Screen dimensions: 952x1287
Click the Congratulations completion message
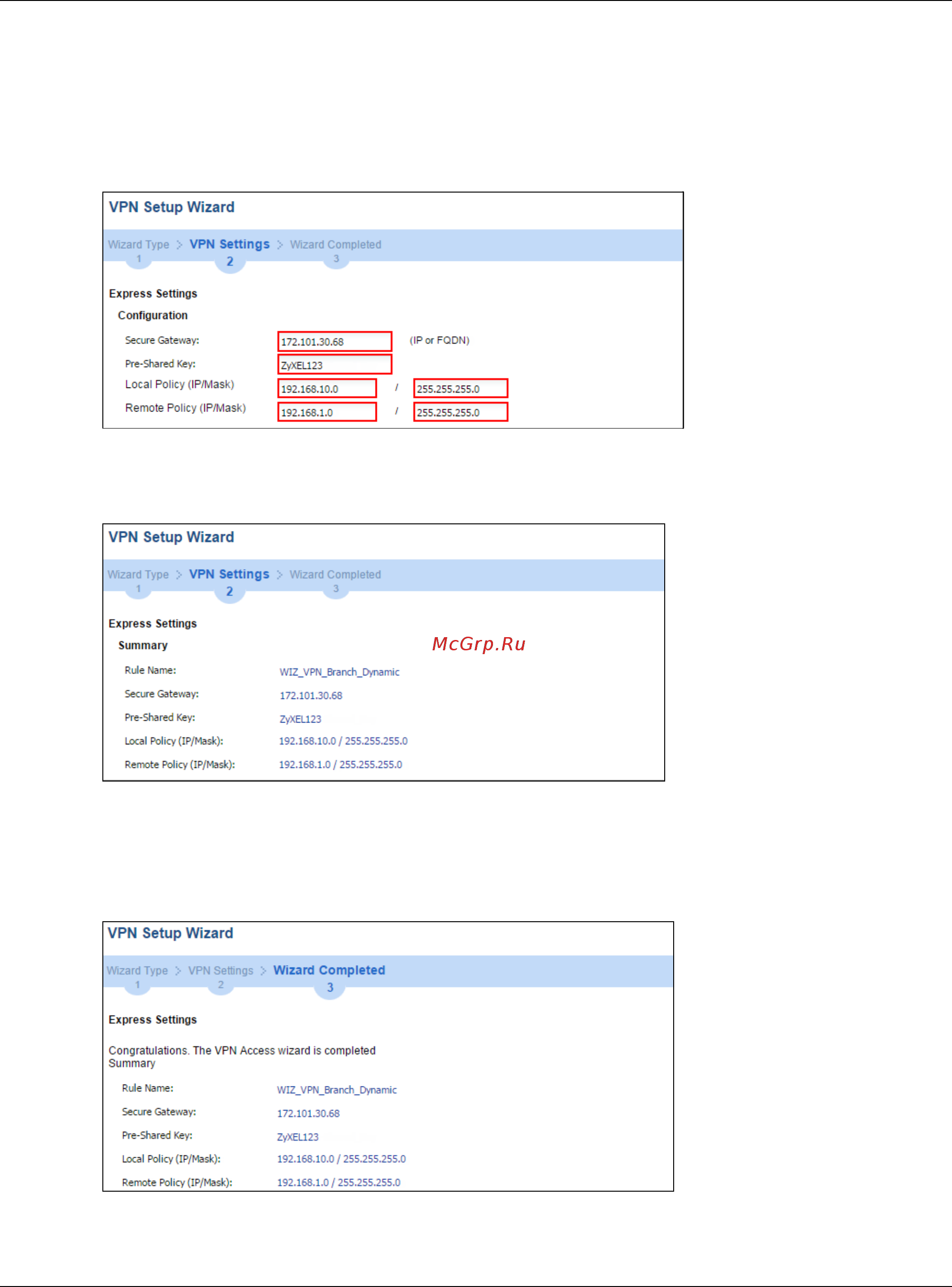point(242,1051)
